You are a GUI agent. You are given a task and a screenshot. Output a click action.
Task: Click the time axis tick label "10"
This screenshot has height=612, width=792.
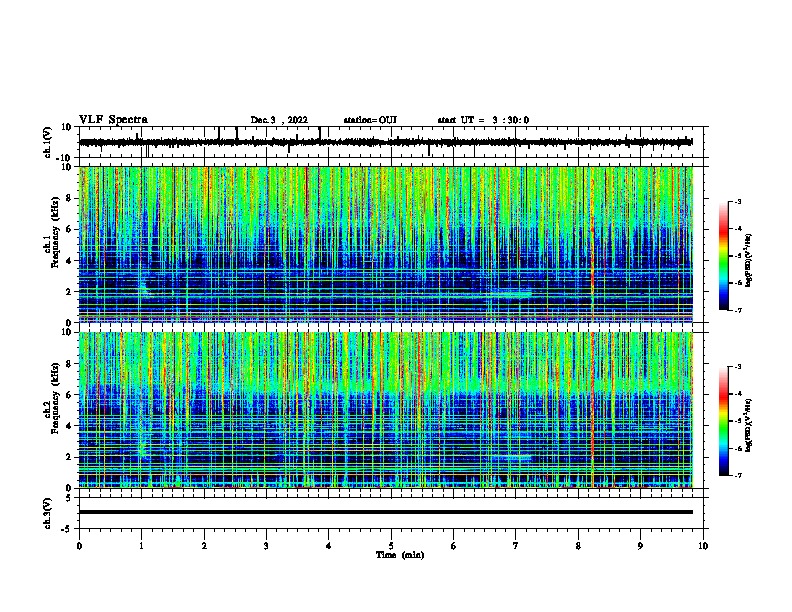703,545
